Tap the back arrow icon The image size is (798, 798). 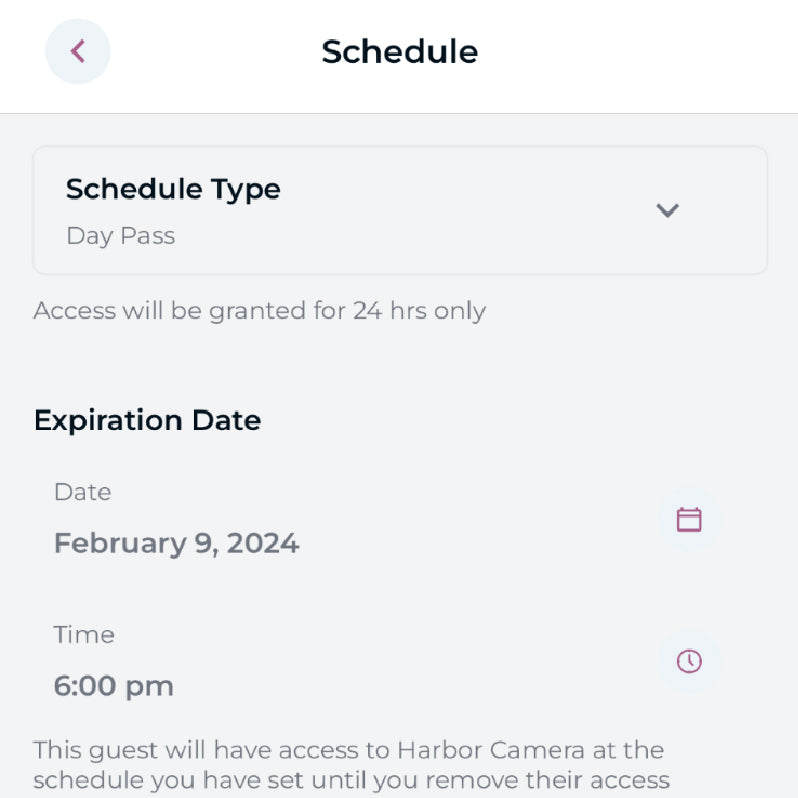pos(78,51)
